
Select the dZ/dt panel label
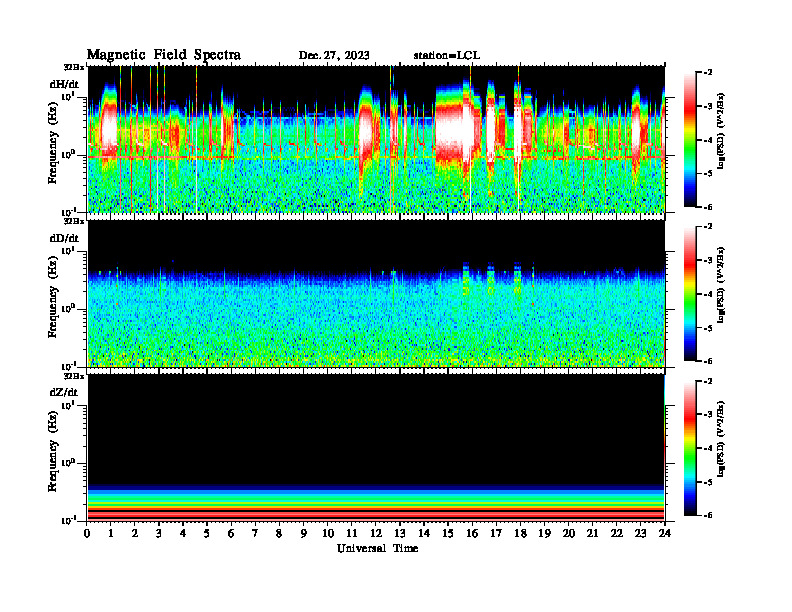tap(64, 392)
